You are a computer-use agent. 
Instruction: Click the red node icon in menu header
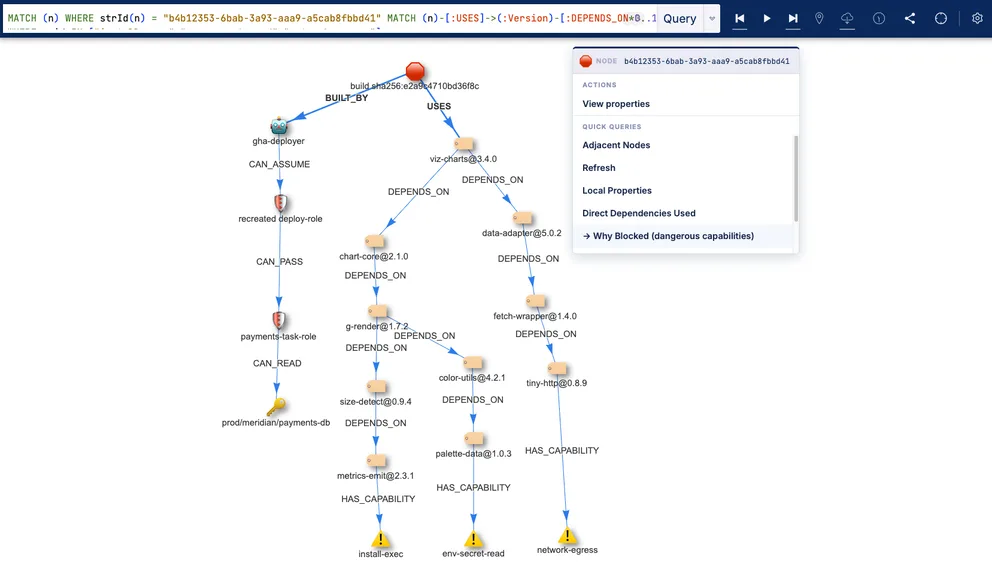click(586, 61)
